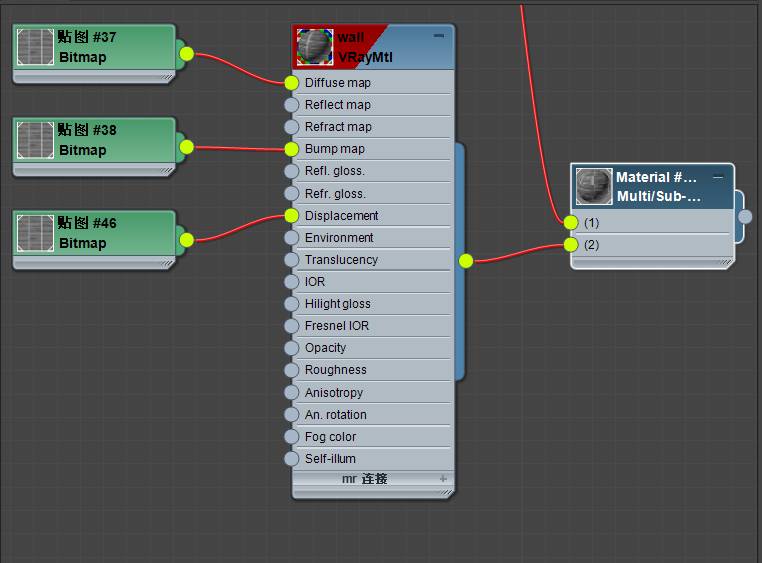Click the (1) input socket on Multi/Sub node
Viewport: 762px width, 563px height.
pyautogui.click(x=571, y=222)
